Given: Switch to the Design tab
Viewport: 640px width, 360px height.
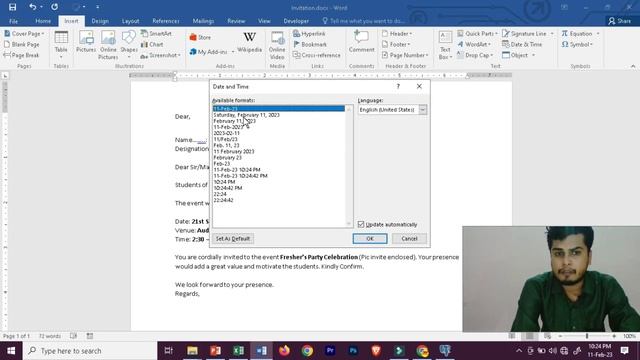Looking at the screenshot, I should click(x=100, y=21).
